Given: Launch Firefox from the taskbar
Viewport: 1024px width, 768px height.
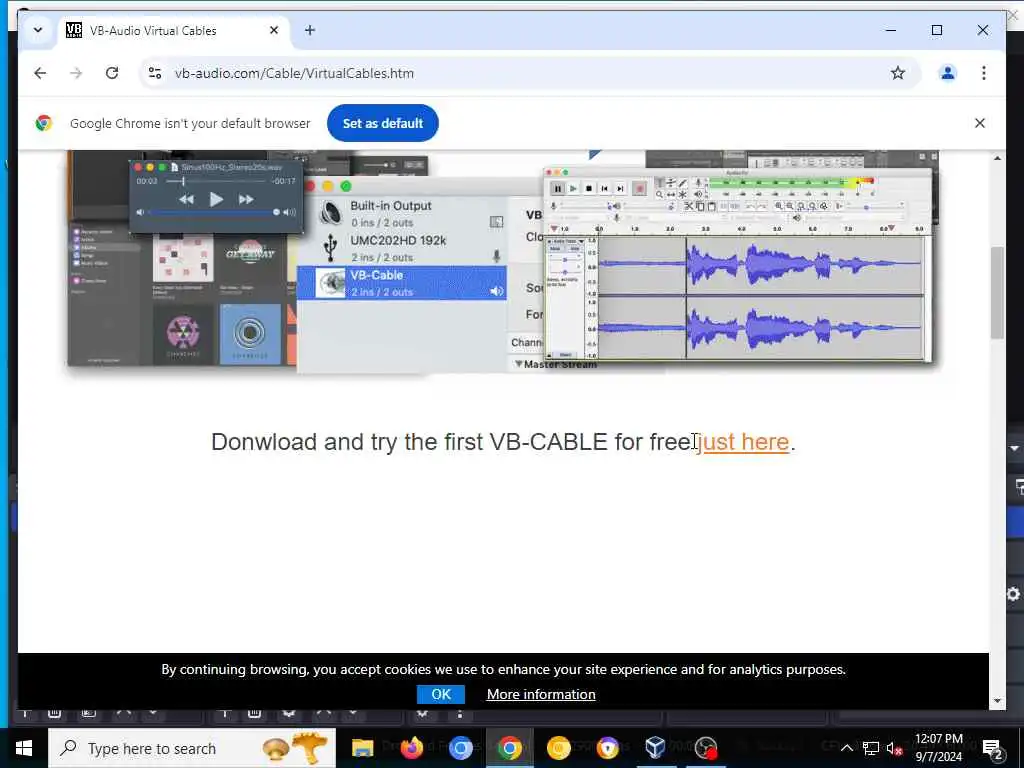Looking at the screenshot, I should [x=411, y=748].
